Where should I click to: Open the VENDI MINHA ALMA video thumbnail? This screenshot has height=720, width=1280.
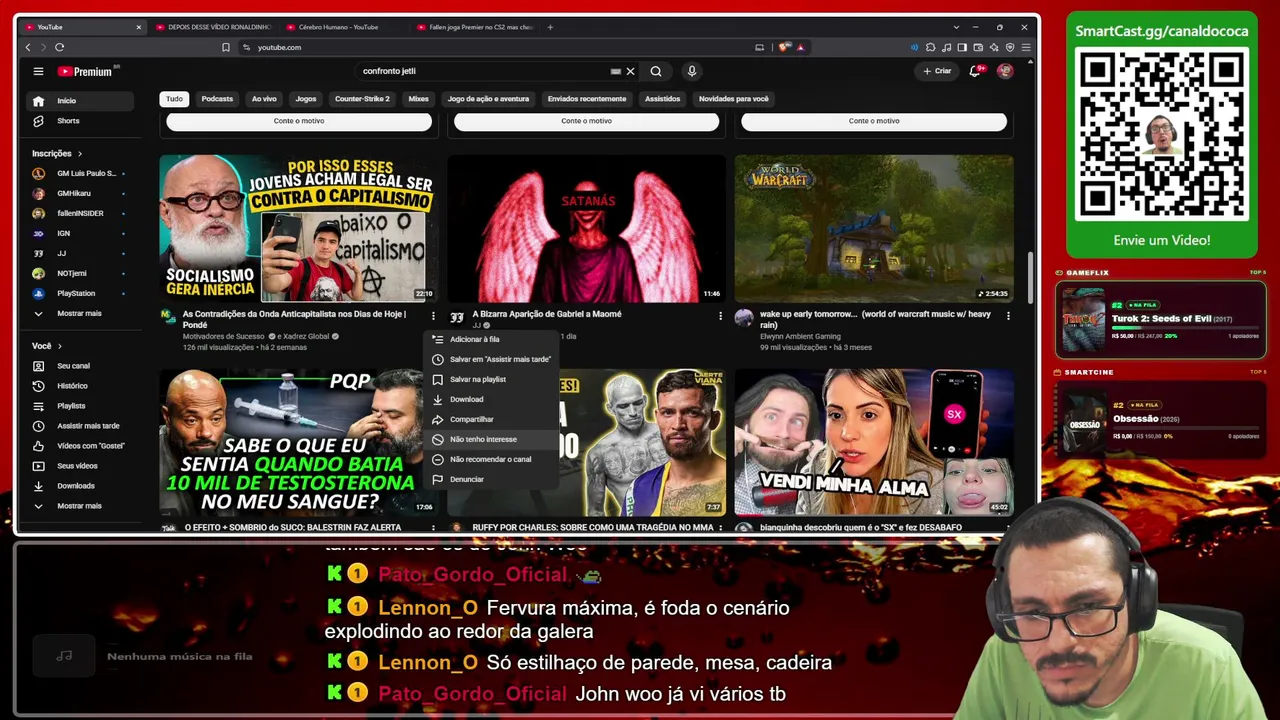coord(874,443)
